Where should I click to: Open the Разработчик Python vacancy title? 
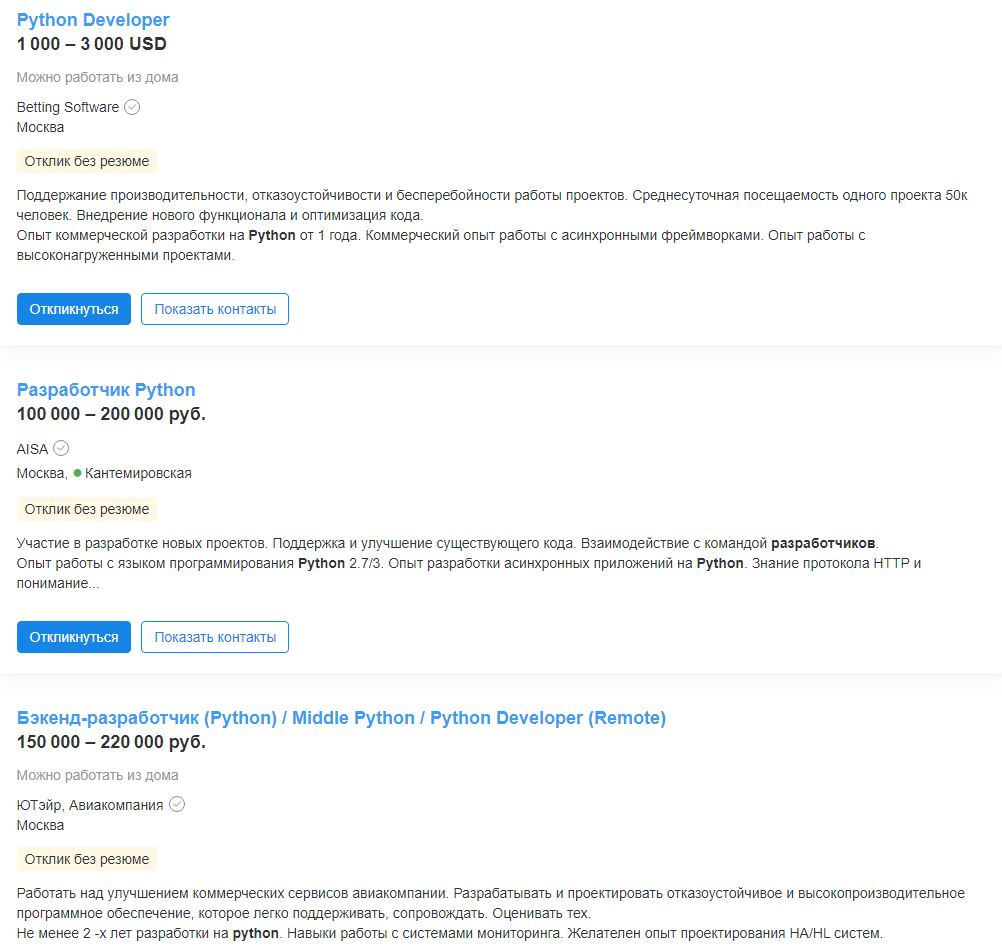pos(106,390)
